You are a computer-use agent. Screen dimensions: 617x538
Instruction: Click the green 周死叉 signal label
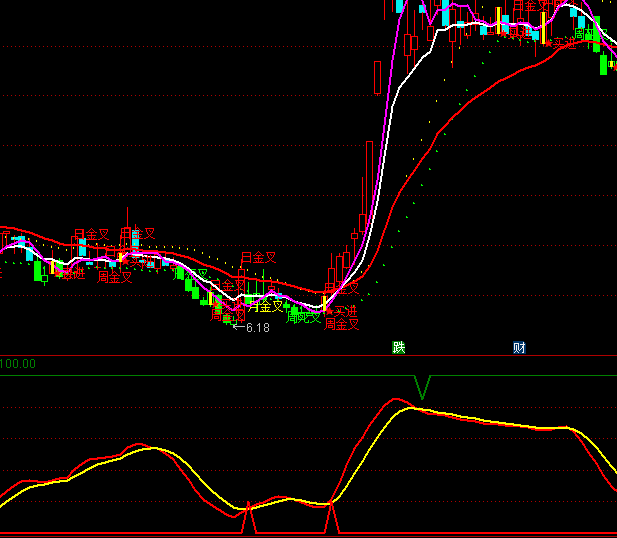coord(303,318)
